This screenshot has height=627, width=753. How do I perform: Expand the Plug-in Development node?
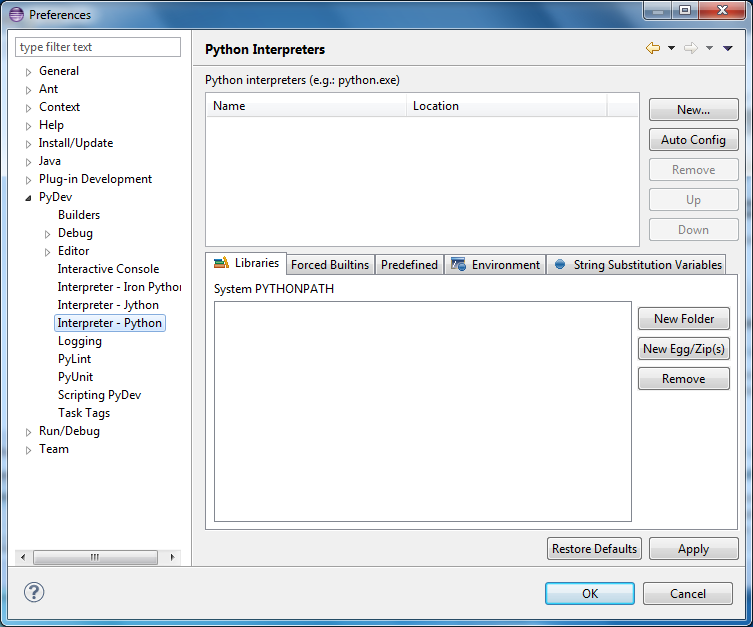(28, 180)
